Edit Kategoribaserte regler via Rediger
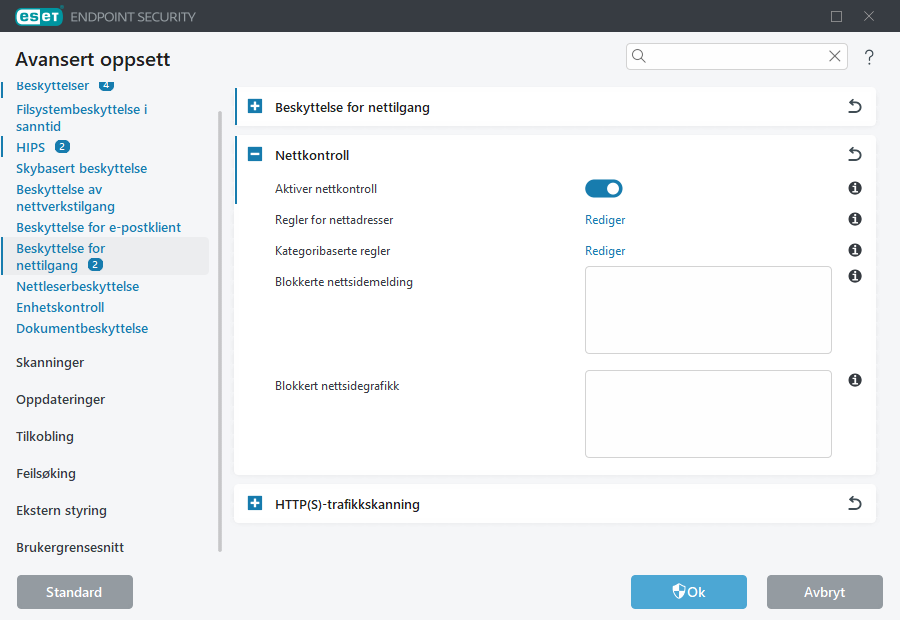Viewport: 900px width, 620px height. [x=605, y=251]
